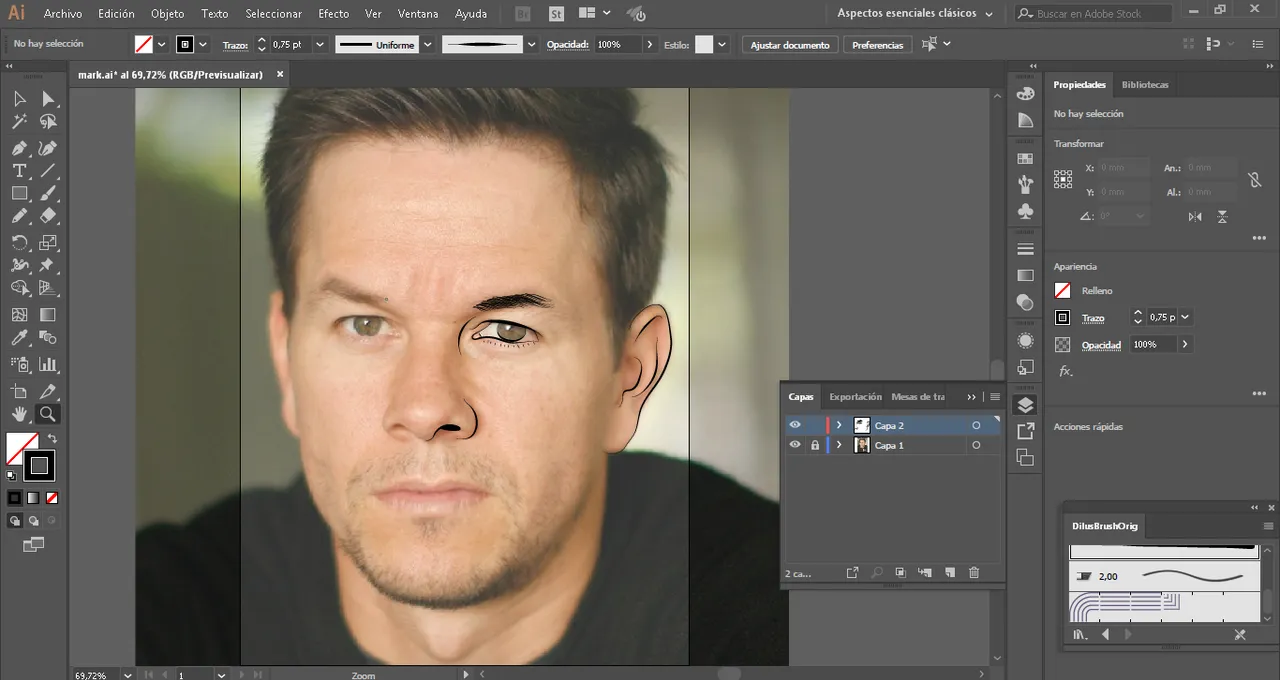
Task: Delete the selected layer with trash icon
Action: point(974,573)
